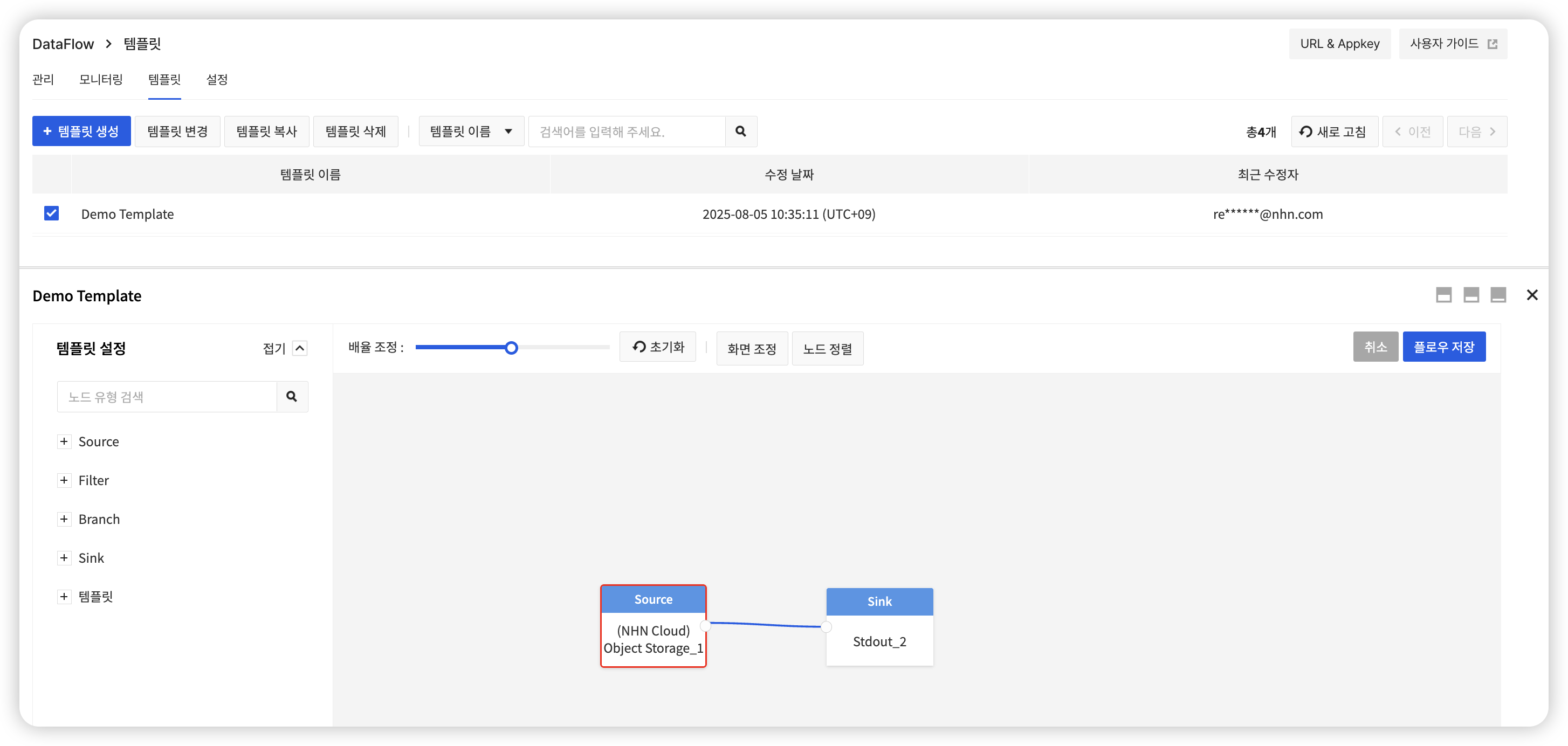
Task: Click the zoom ratio slider handle
Action: click(511, 348)
